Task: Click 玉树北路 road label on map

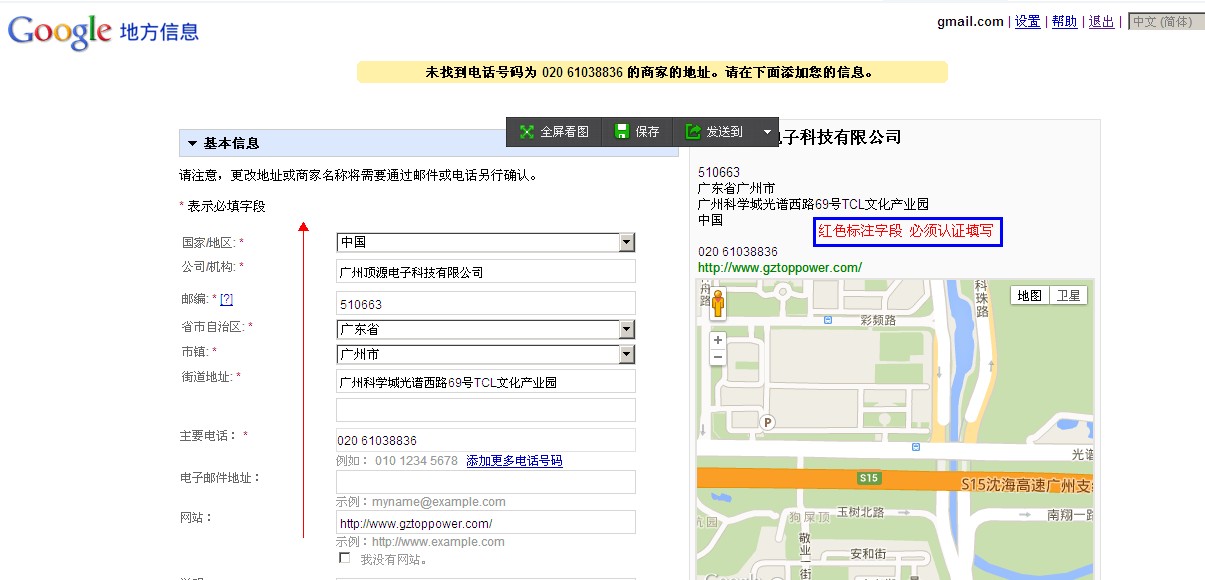Action: [x=861, y=512]
